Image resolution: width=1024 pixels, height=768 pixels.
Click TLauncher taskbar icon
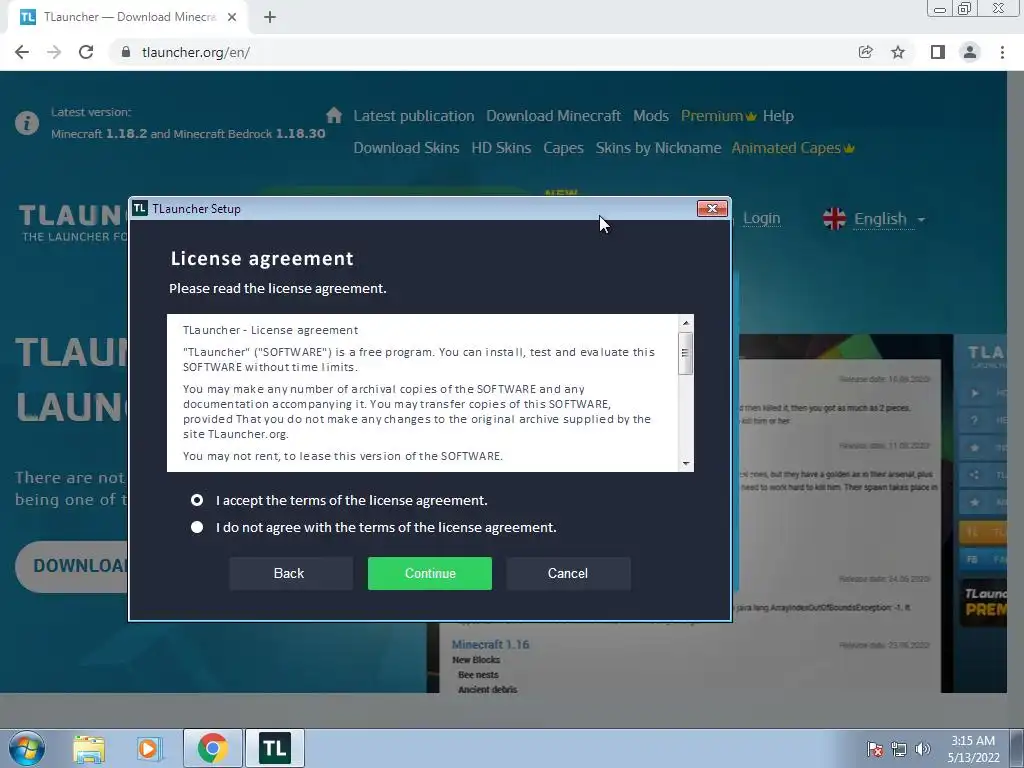pyautogui.click(x=274, y=748)
